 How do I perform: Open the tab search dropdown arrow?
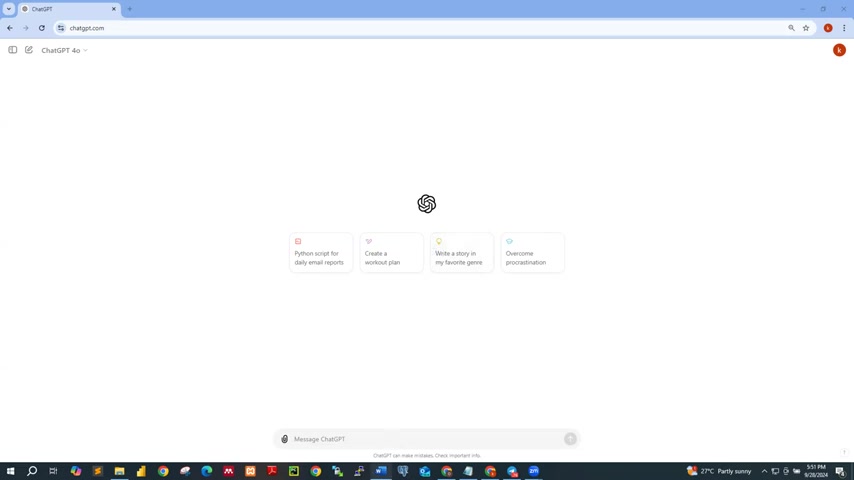9,9
